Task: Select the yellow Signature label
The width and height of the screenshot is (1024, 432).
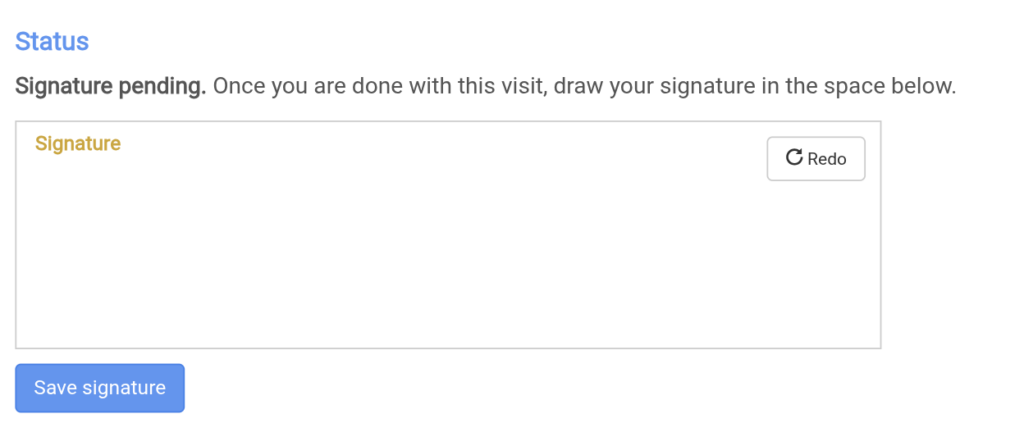Action: [78, 143]
